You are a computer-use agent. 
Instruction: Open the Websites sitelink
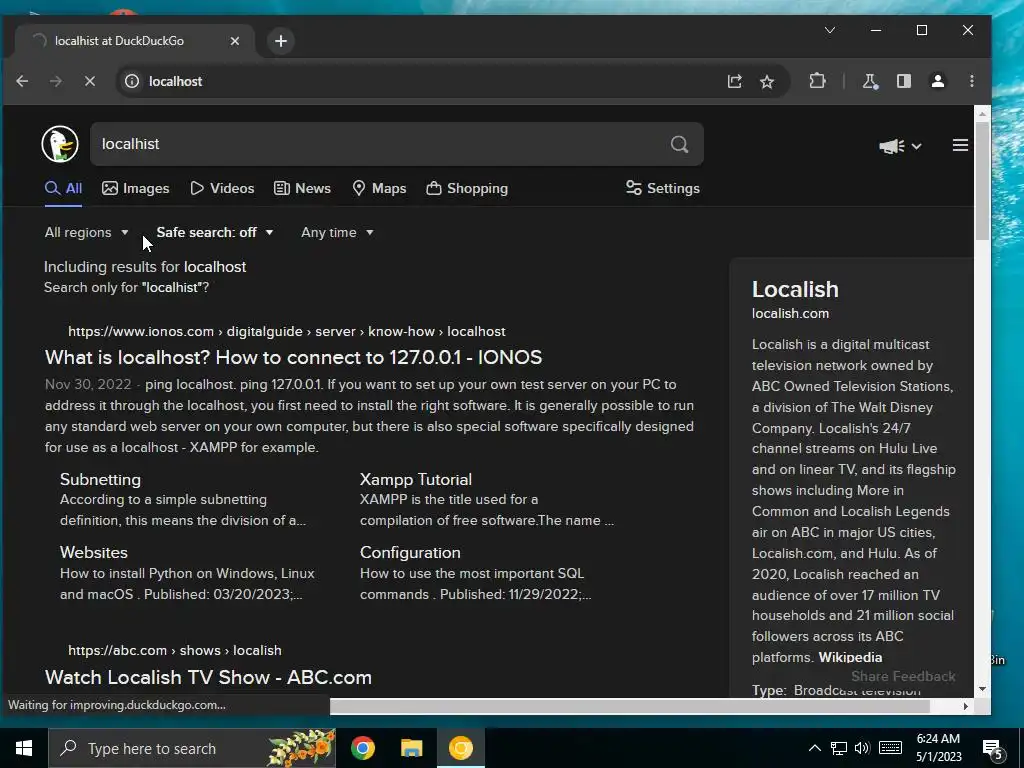click(x=94, y=552)
